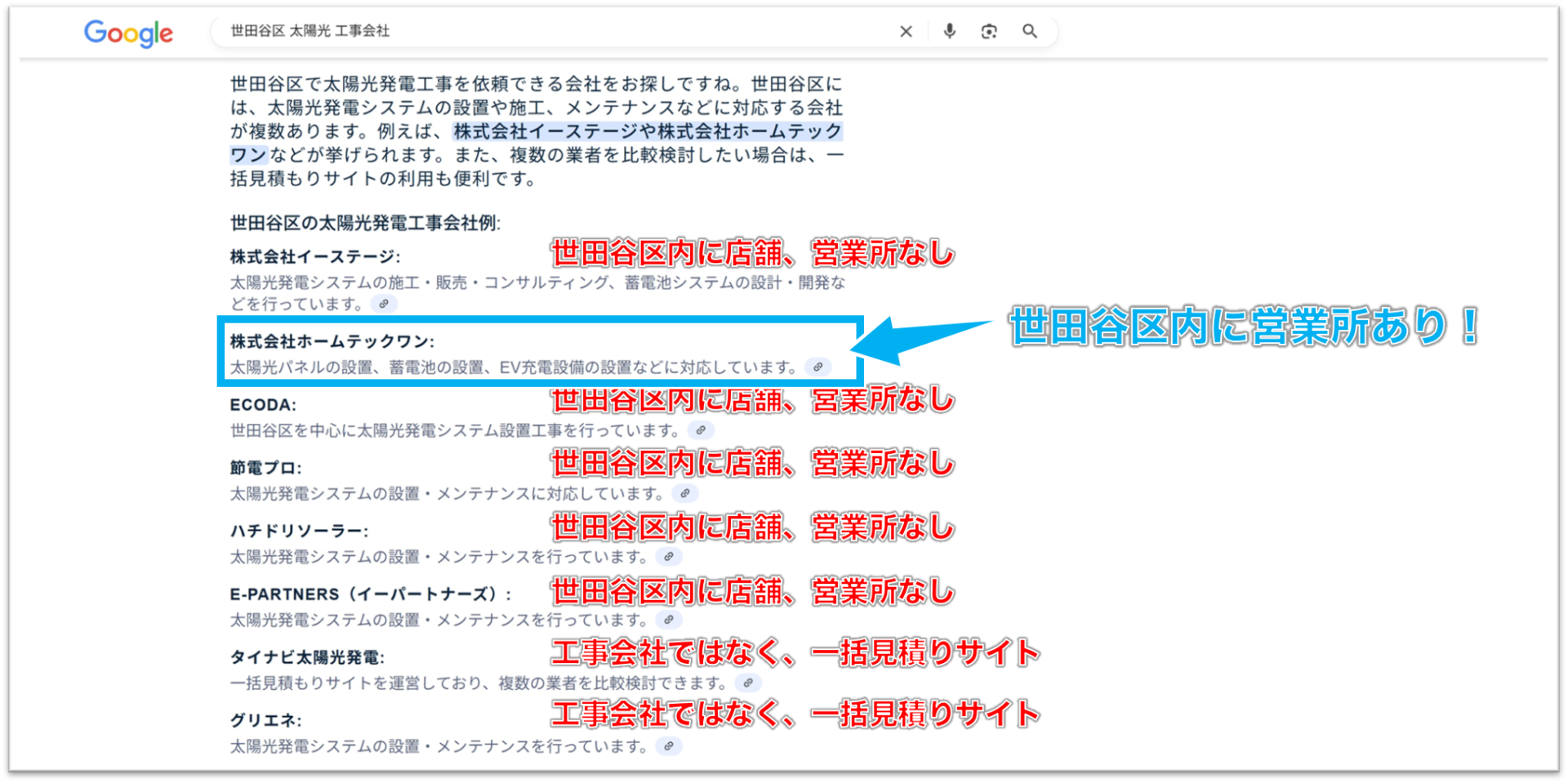The image size is (1568, 783).
Task: Clear the search box with the X icon
Action: tap(906, 32)
